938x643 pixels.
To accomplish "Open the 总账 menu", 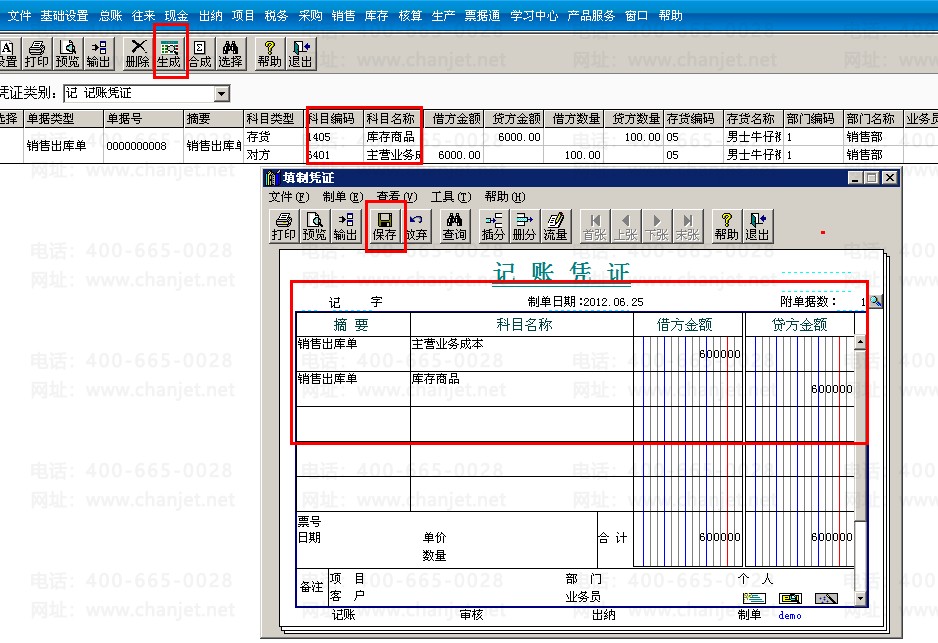I will tap(111, 16).
